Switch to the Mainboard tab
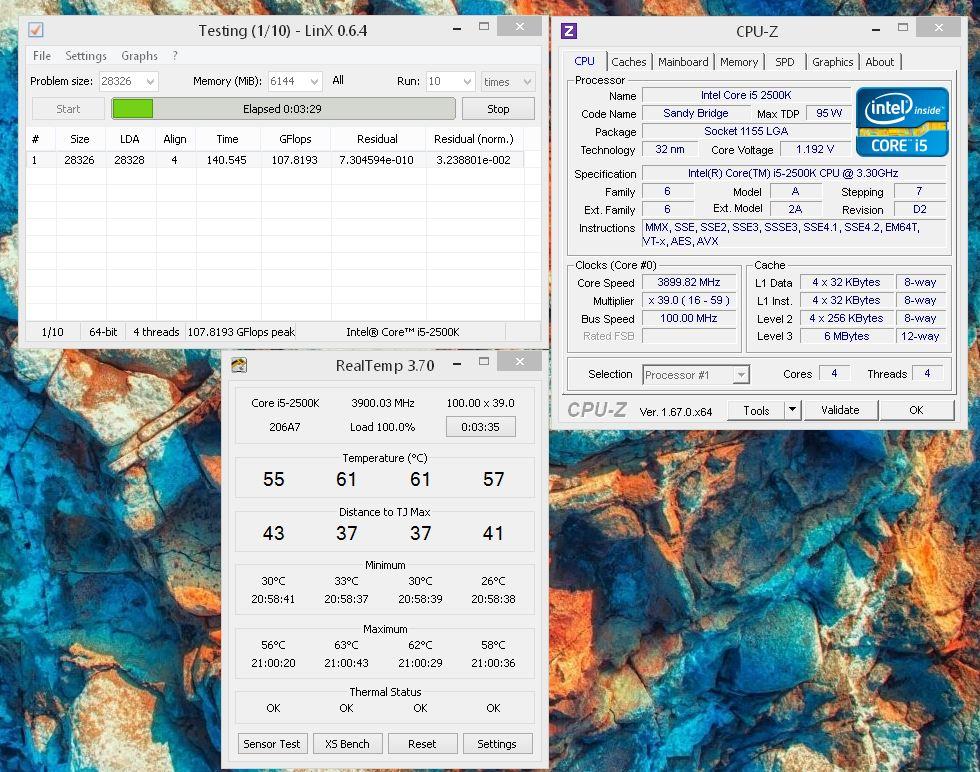This screenshot has height=772, width=980. 683,62
